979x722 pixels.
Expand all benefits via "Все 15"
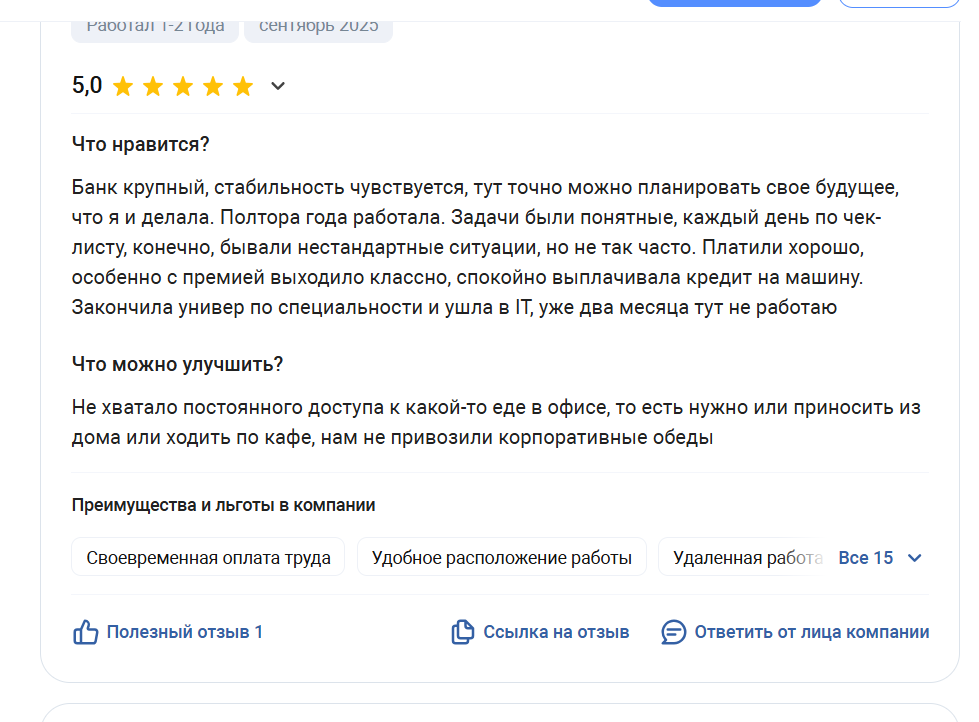(x=866, y=558)
